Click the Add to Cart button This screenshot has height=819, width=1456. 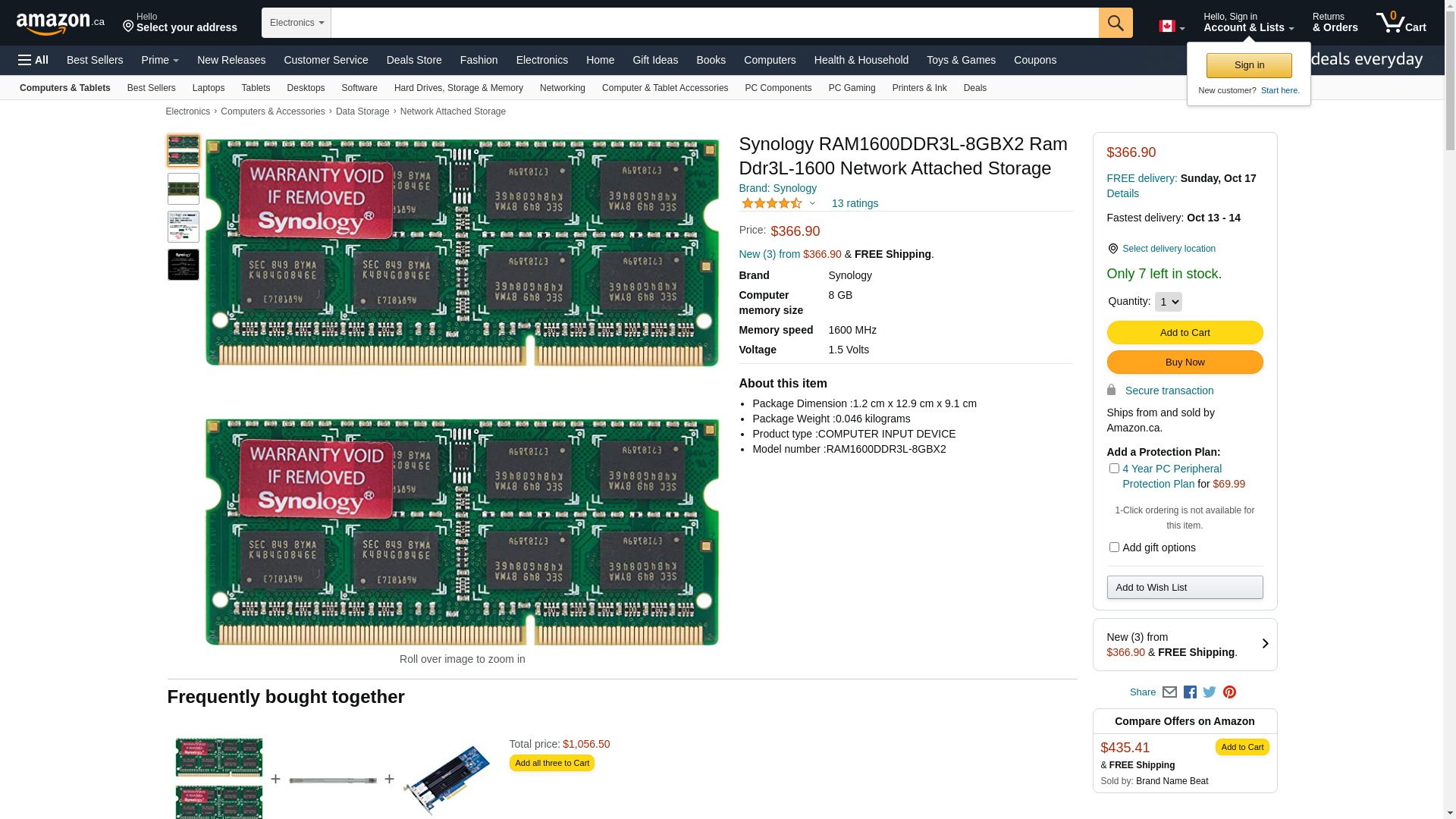(x=1184, y=333)
